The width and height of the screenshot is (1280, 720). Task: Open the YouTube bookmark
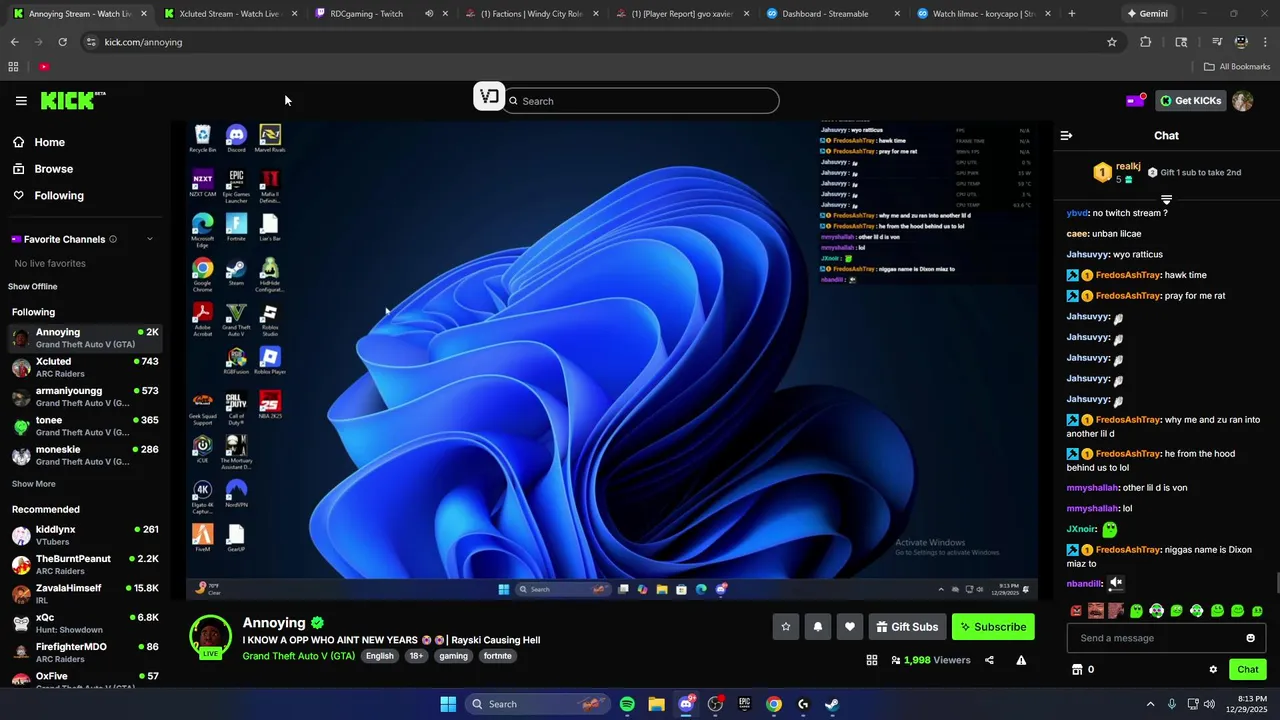[x=44, y=67]
